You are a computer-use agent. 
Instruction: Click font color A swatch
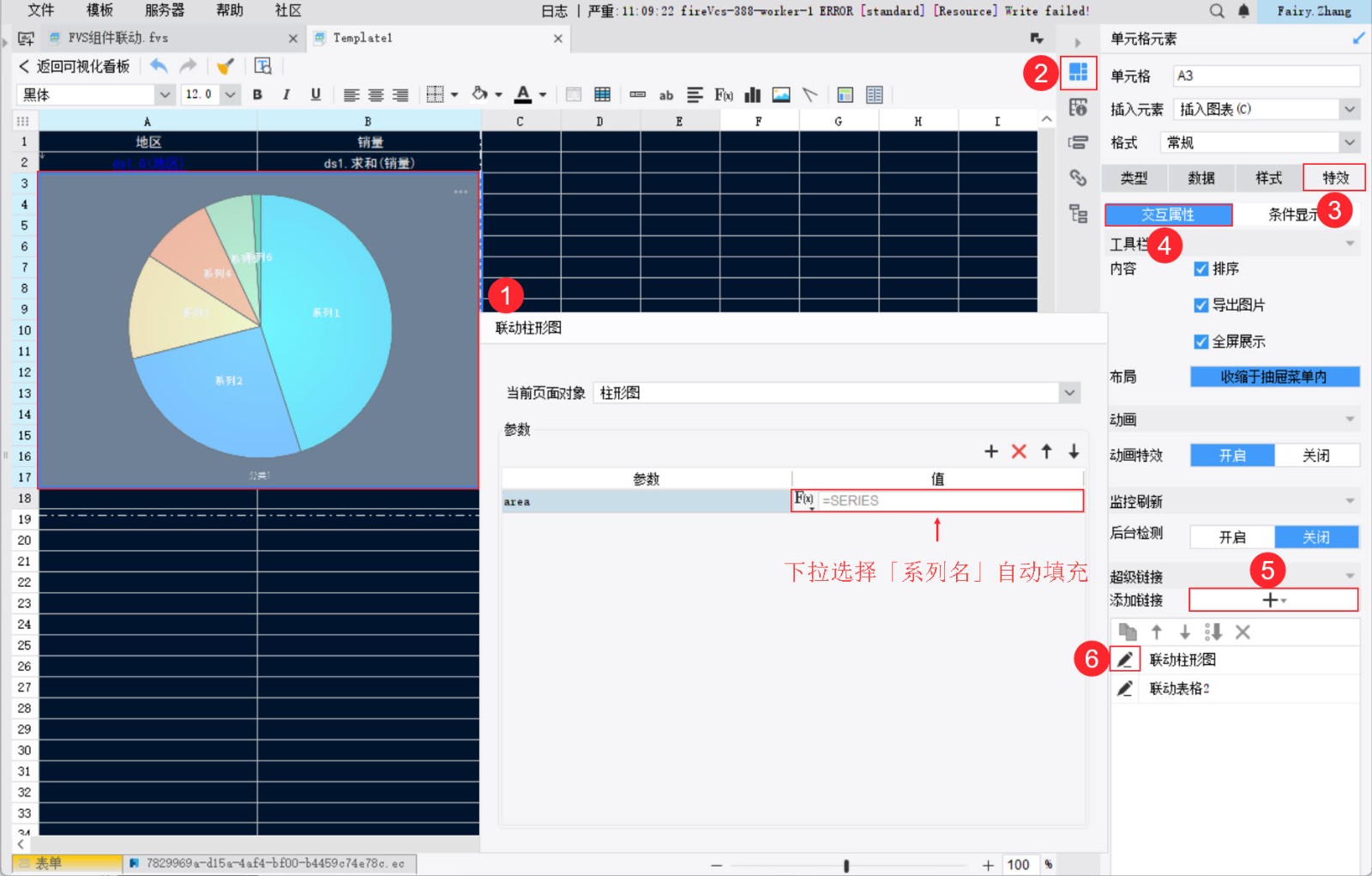tap(523, 94)
